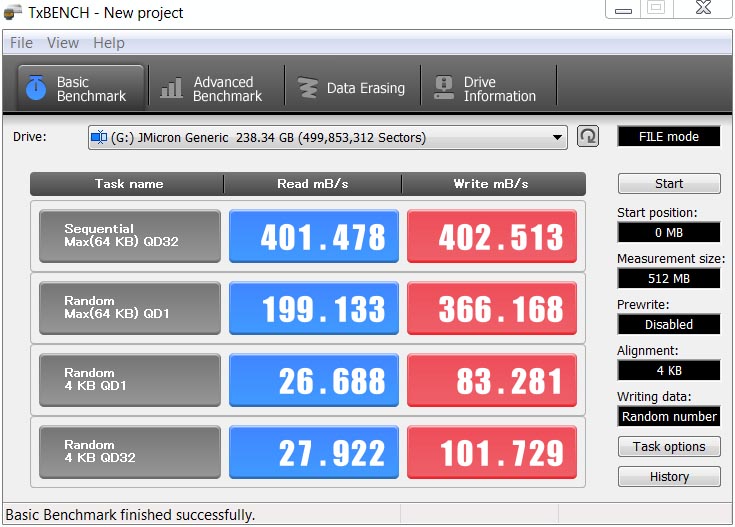Click the TxBENCH app icon in title bar
This screenshot has height=527, width=735.
pyautogui.click(x=13, y=12)
